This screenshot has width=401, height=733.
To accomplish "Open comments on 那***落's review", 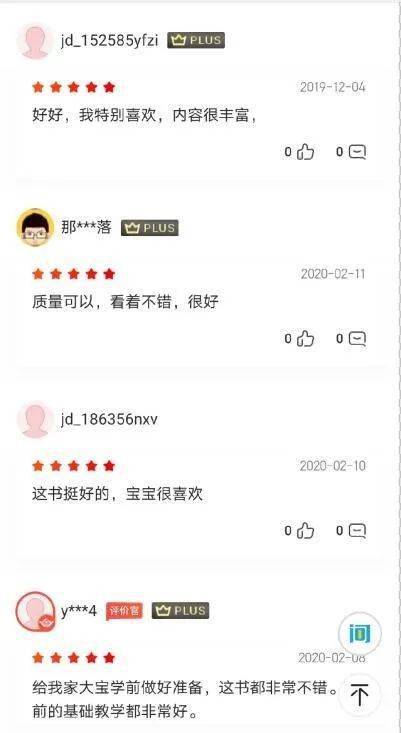I will click(x=351, y=338).
